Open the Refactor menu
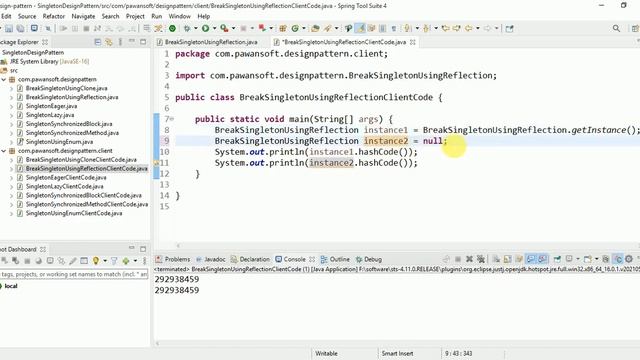Screen dimensions: 640x360 (x=54, y=16)
